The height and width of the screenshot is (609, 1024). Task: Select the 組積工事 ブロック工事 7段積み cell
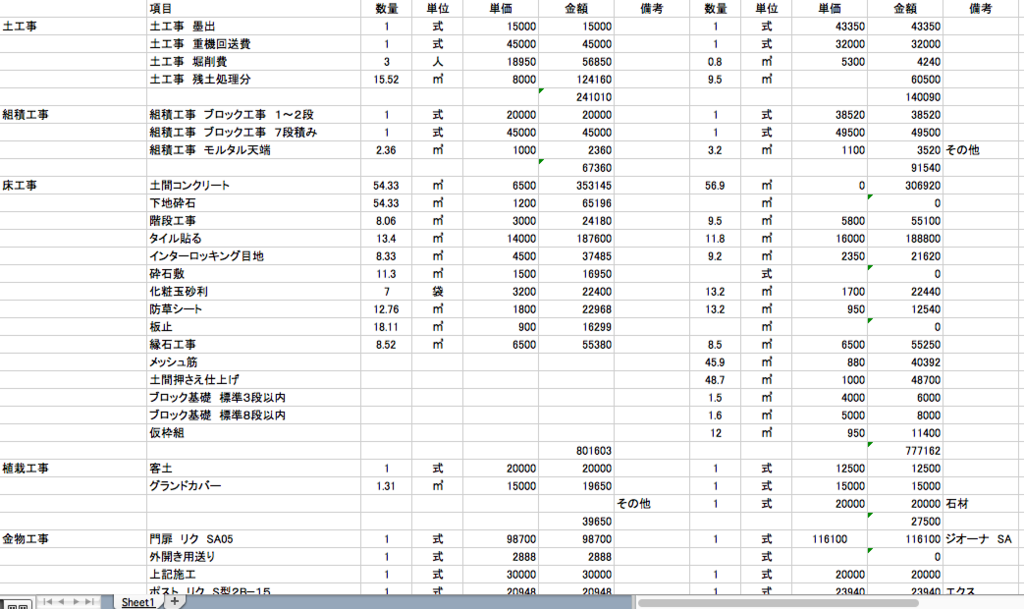coord(253,133)
